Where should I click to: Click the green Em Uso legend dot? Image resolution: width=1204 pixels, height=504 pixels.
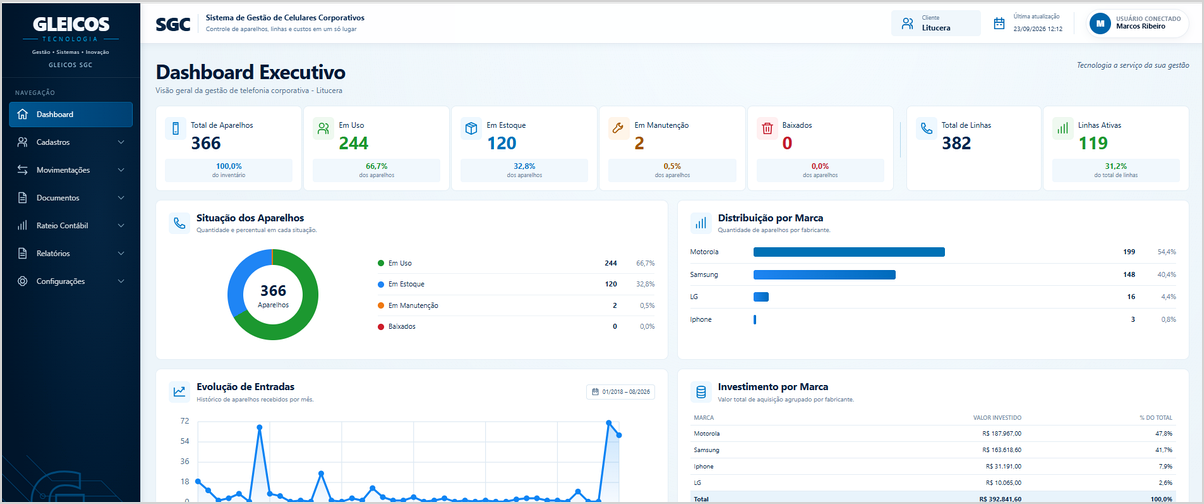click(x=381, y=263)
